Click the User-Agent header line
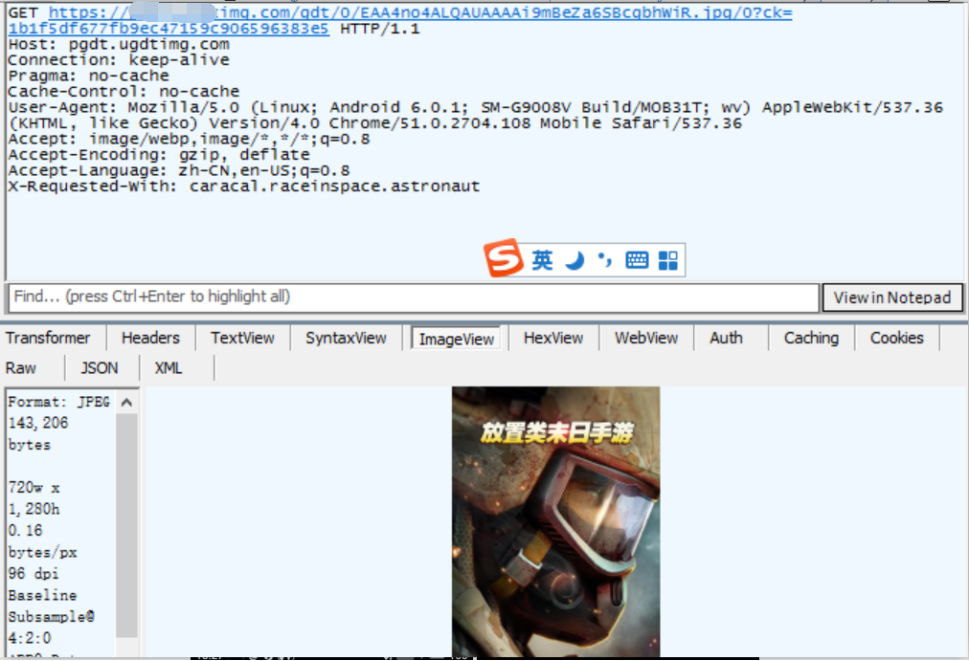969x661 pixels. [x=475, y=115]
